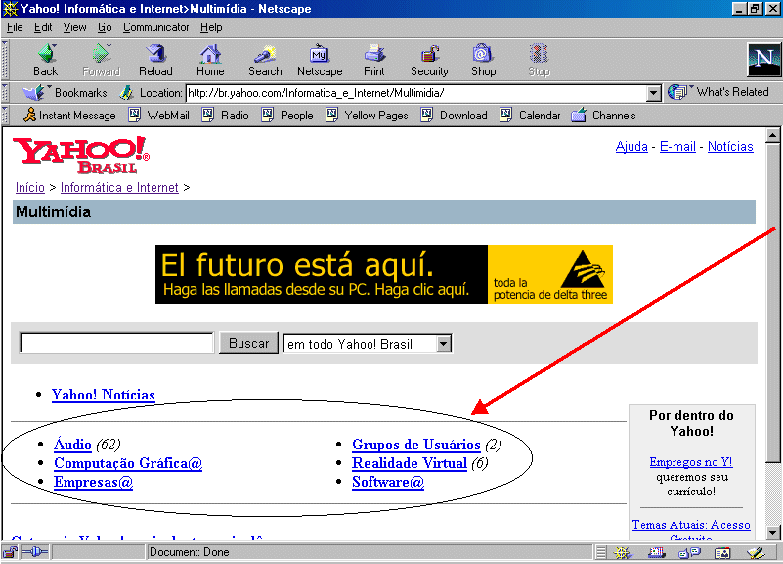
Task: Reload the current page
Action: (156, 60)
